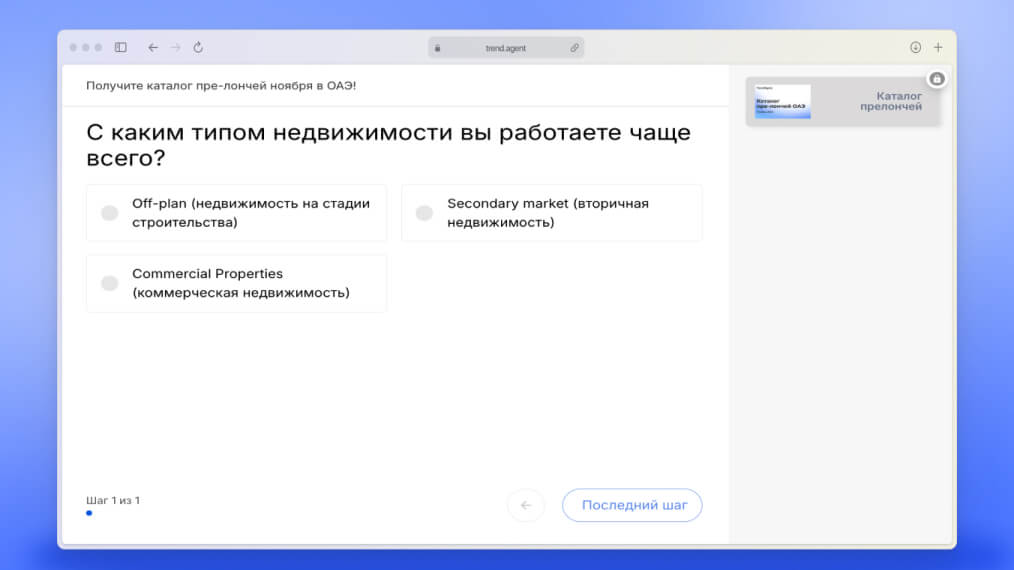
Task: Click the browser forward arrow
Action: click(175, 47)
